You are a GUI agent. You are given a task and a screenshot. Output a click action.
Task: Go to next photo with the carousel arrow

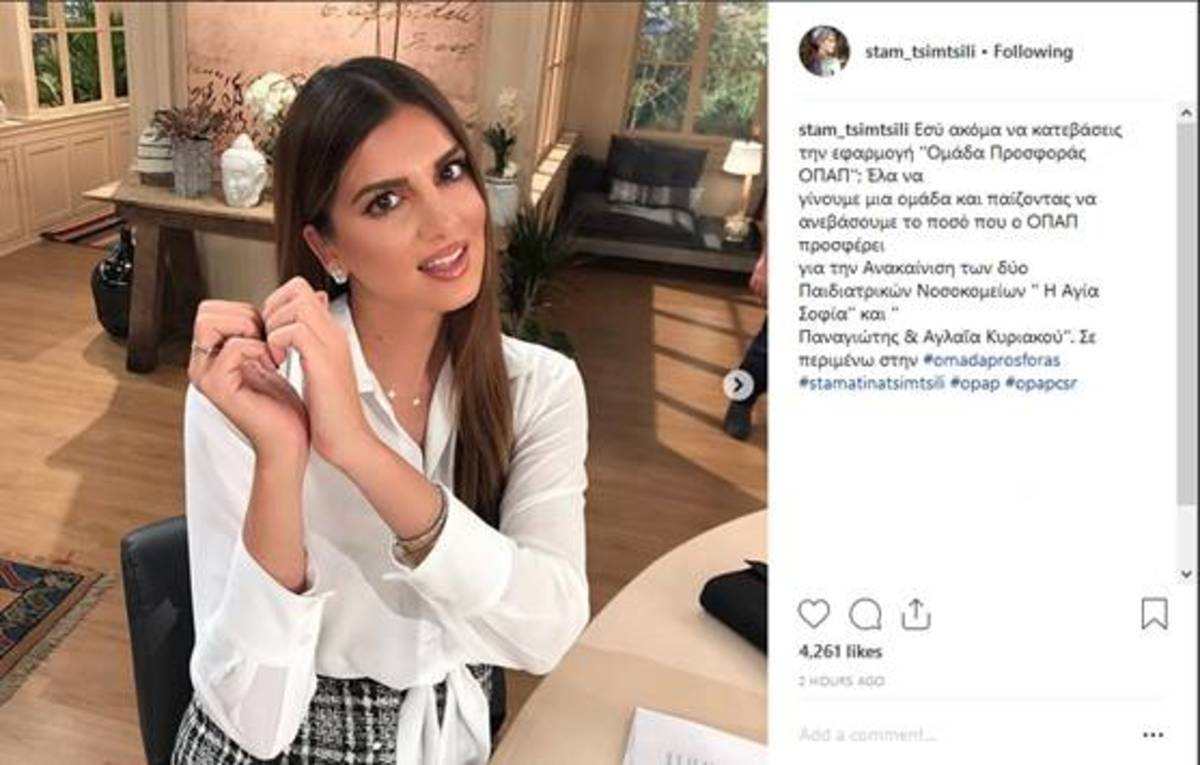738,385
